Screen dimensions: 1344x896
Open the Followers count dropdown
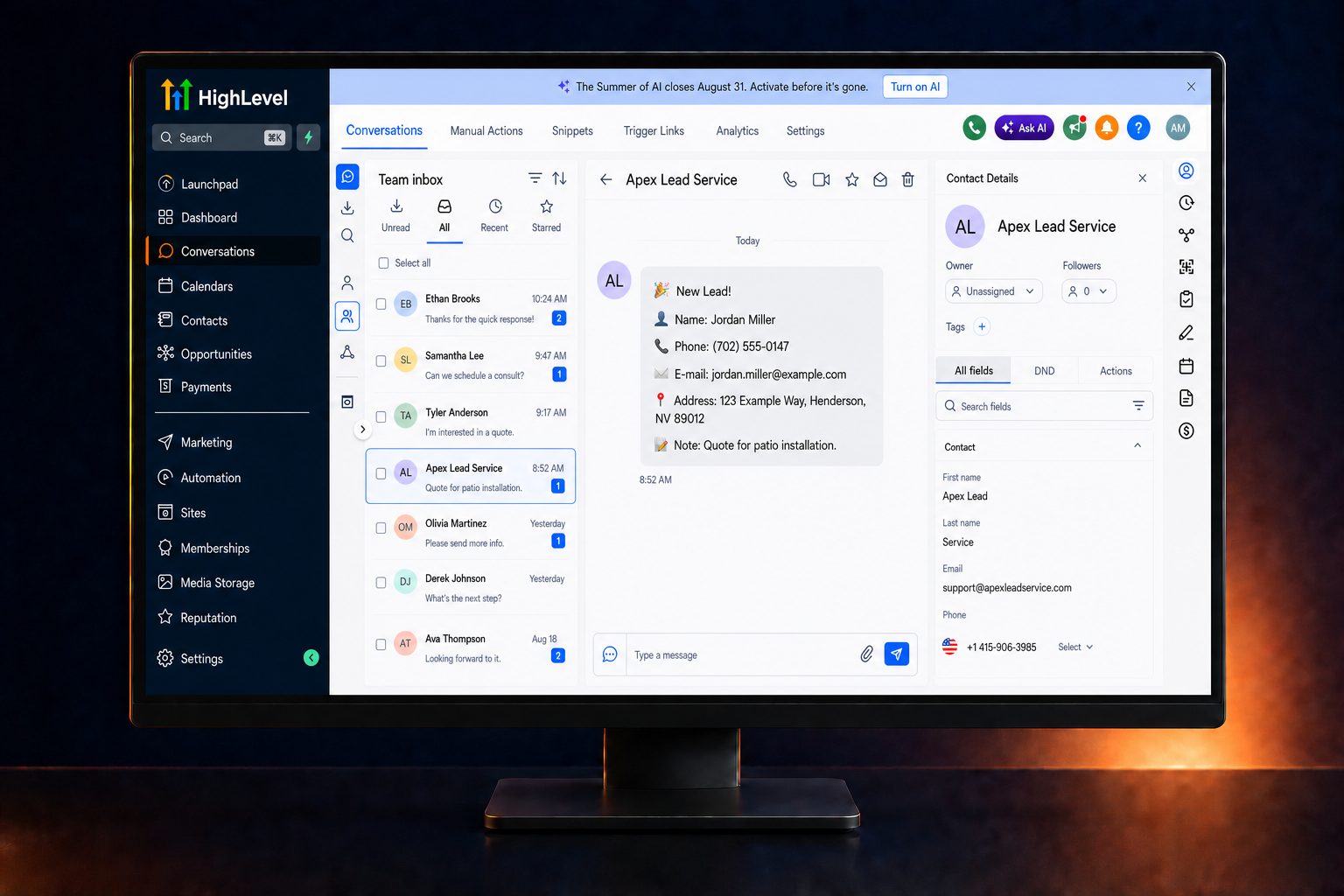pyautogui.click(x=1089, y=291)
